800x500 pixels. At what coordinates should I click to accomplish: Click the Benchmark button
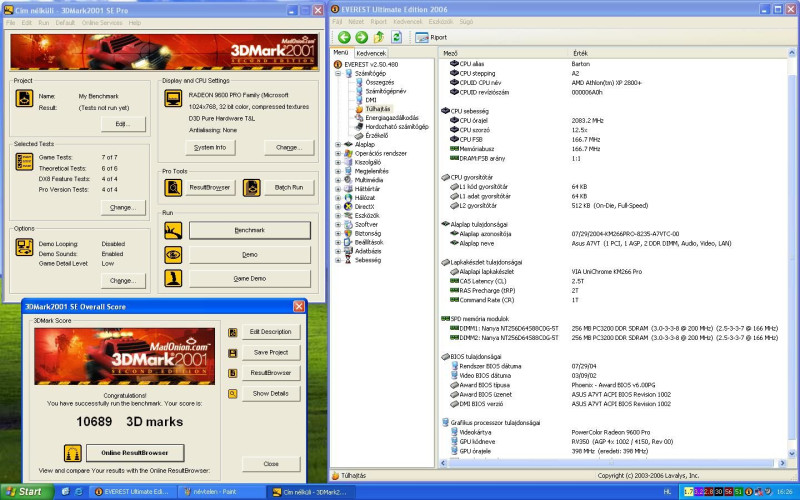click(x=249, y=231)
